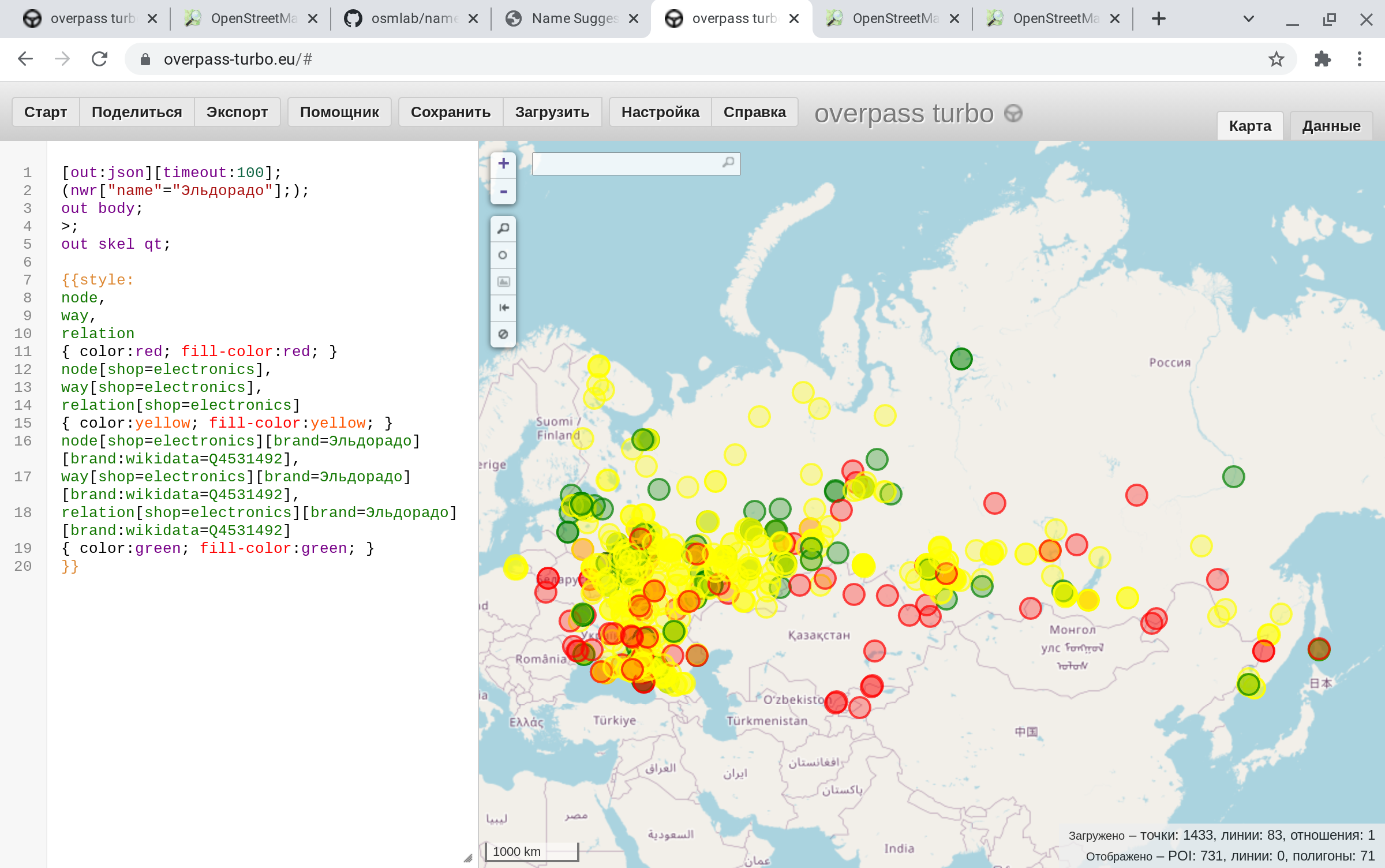Click the map search magnifier icon
This screenshot has width=1385, height=868.
click(x=728, y=163)
